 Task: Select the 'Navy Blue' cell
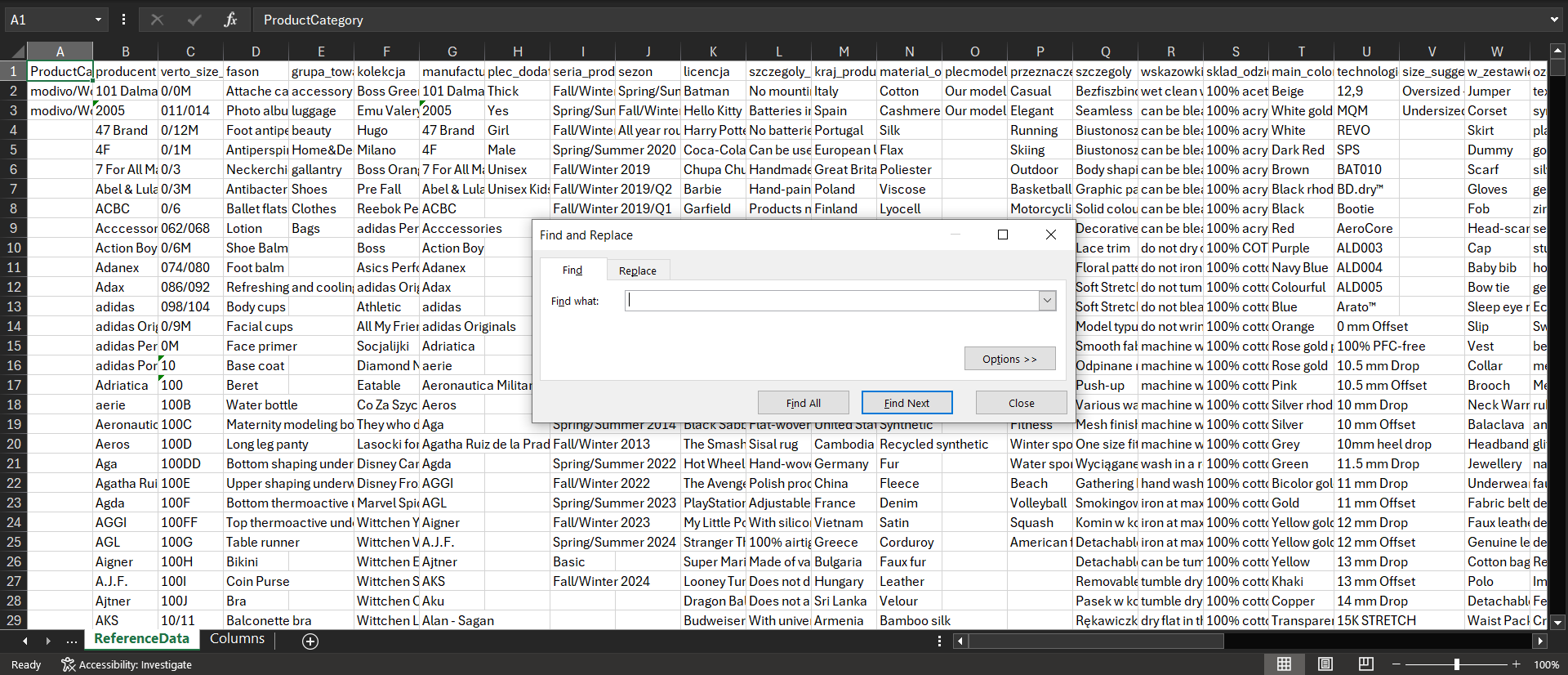coord(1302,267)
